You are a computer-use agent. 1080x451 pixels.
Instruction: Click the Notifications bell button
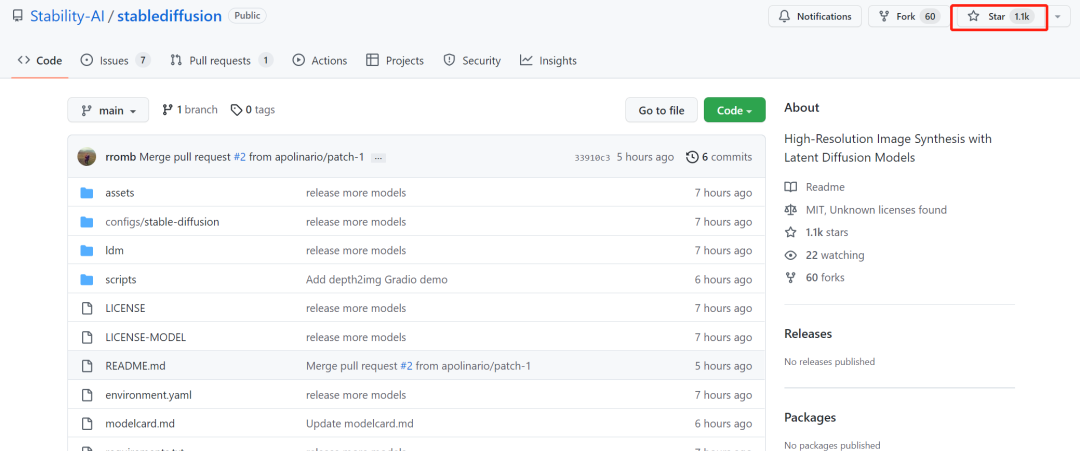point(815,17)
